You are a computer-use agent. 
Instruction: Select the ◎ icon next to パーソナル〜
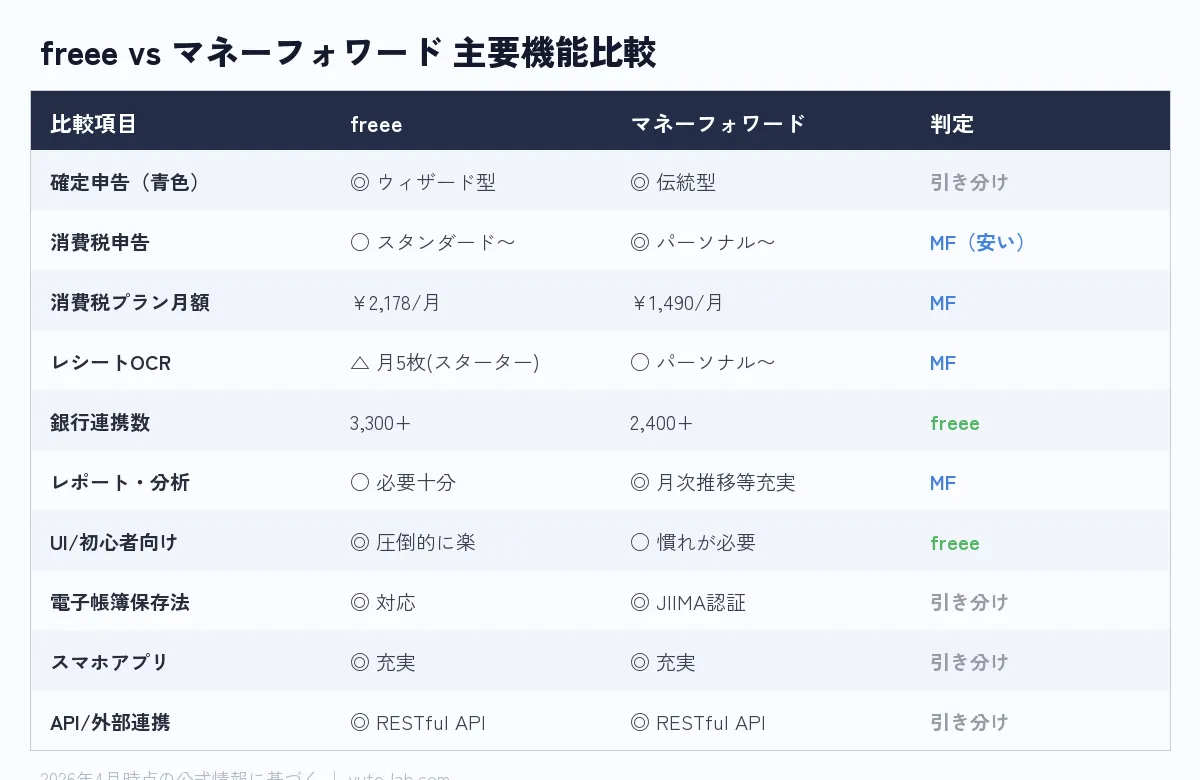click(638, 242)
